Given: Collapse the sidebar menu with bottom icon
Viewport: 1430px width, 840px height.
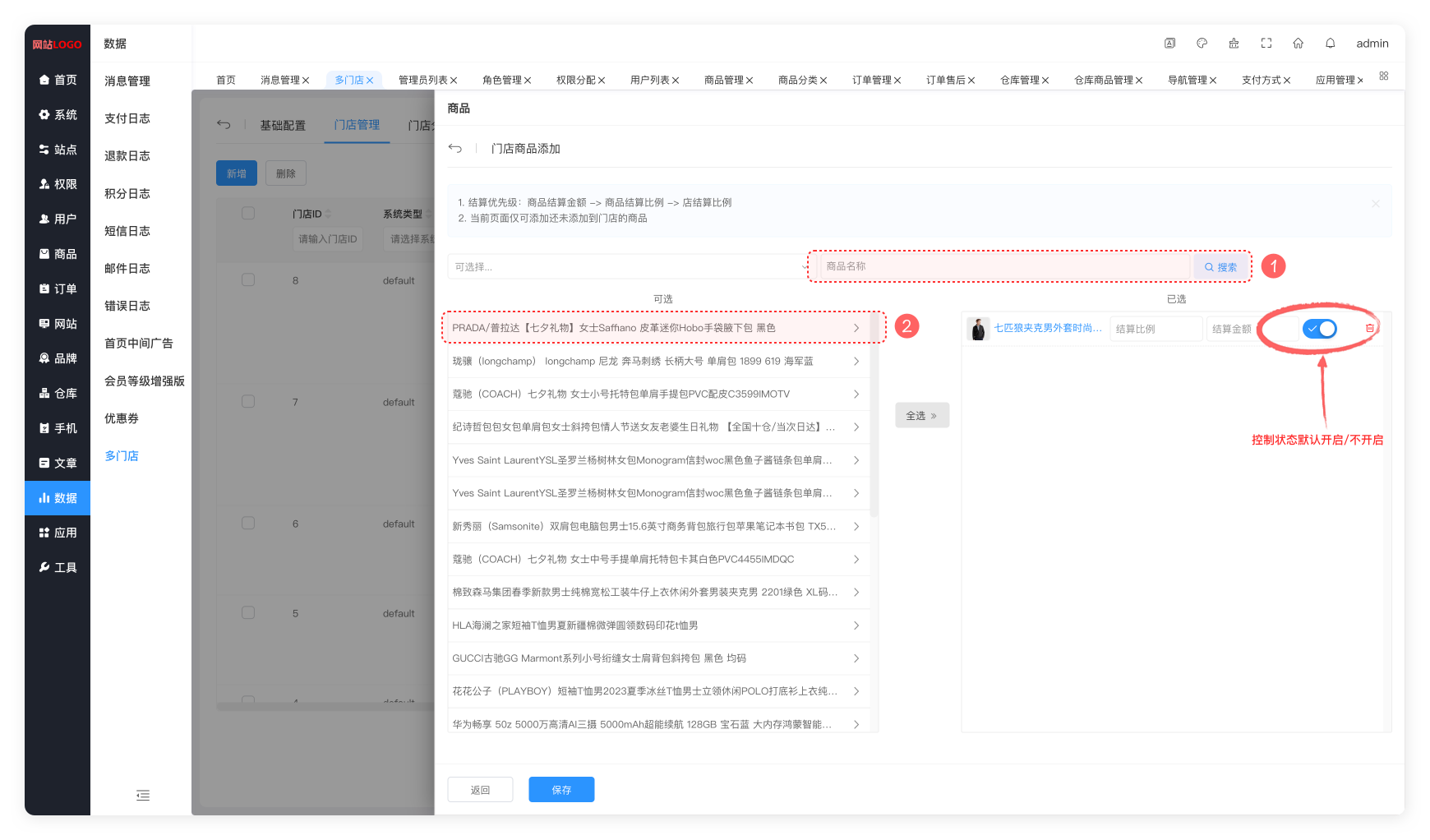Looking at the screenshot, I should [143, 795].
